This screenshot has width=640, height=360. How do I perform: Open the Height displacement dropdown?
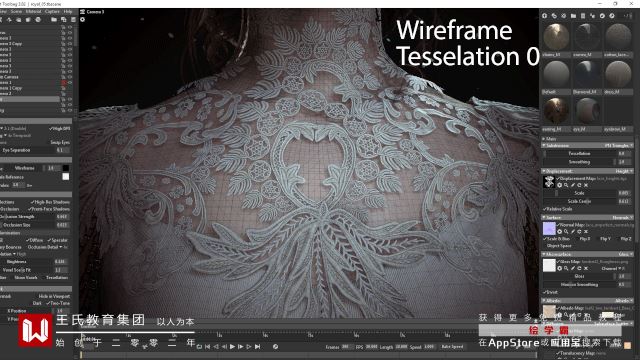[624, 171]
